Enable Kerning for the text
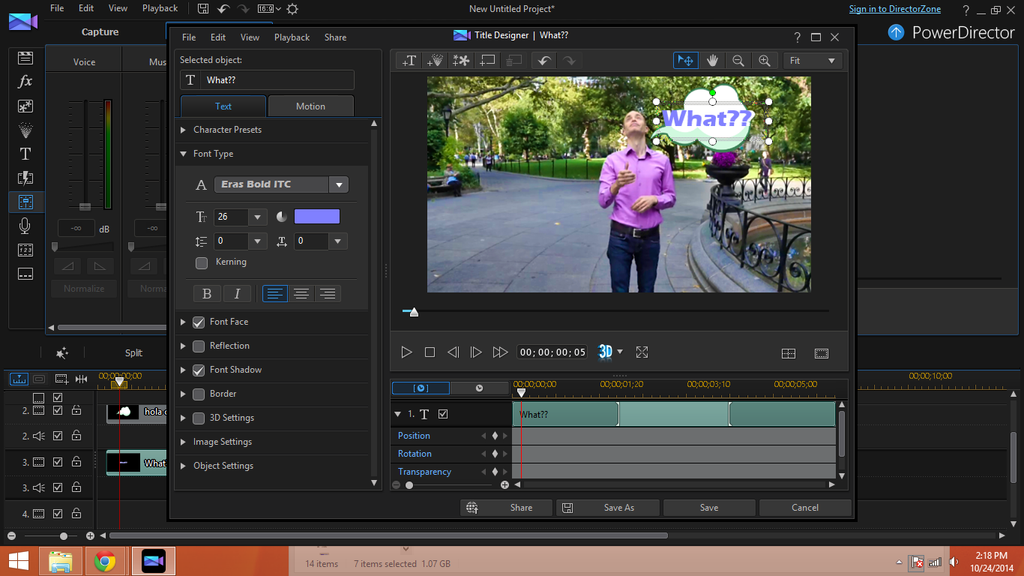Screen dimensions: 1024x576 pyautogui.click(x=201, y=261)
